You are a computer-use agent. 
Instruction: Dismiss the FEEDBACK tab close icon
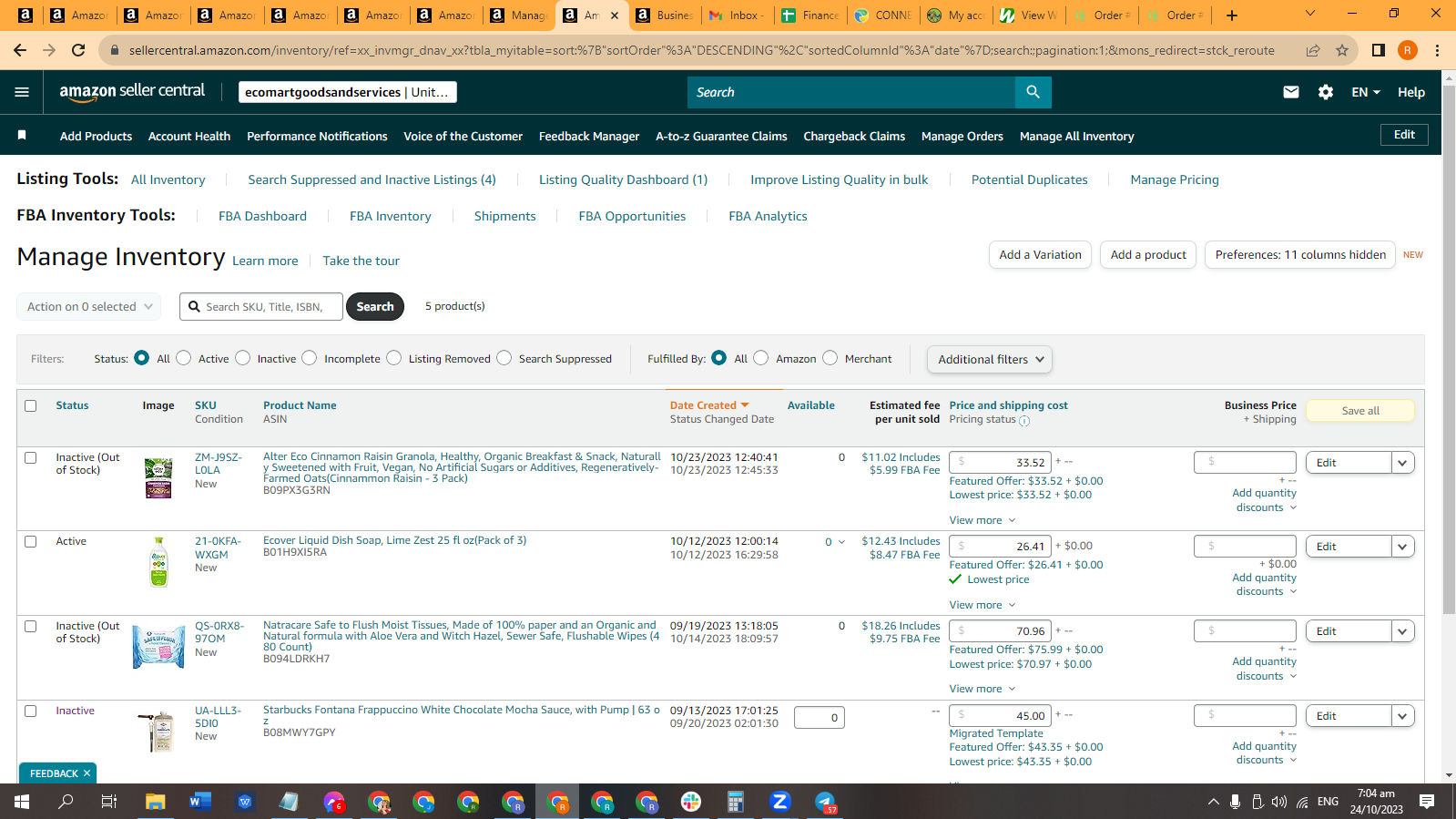[87, 773]
